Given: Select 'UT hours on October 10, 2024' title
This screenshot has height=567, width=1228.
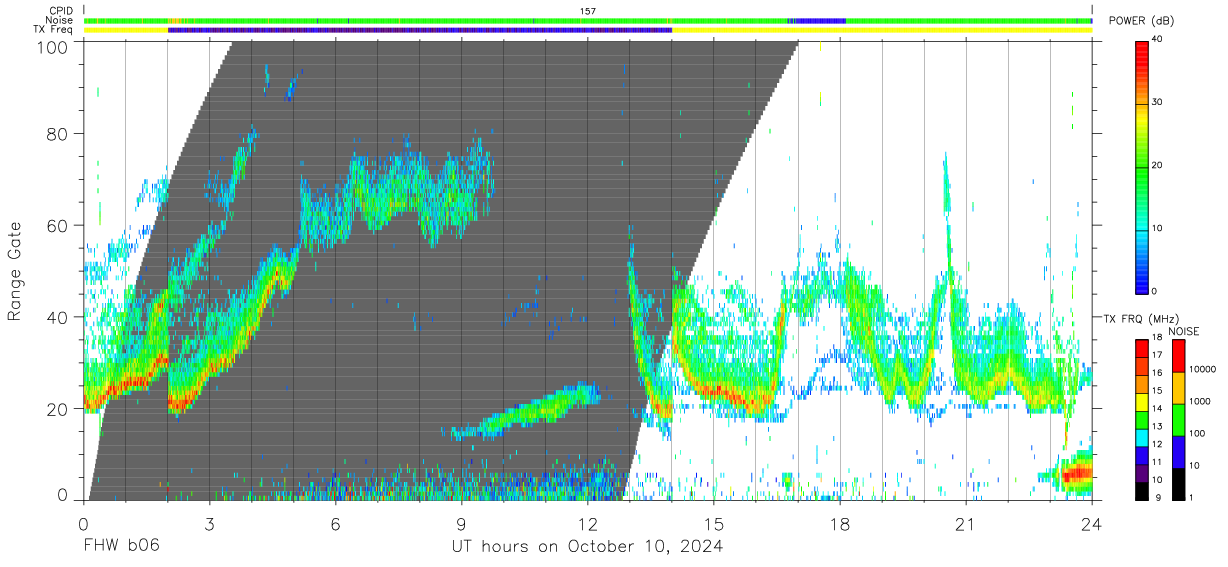Looking at the screenshot, I should [587, 547].
